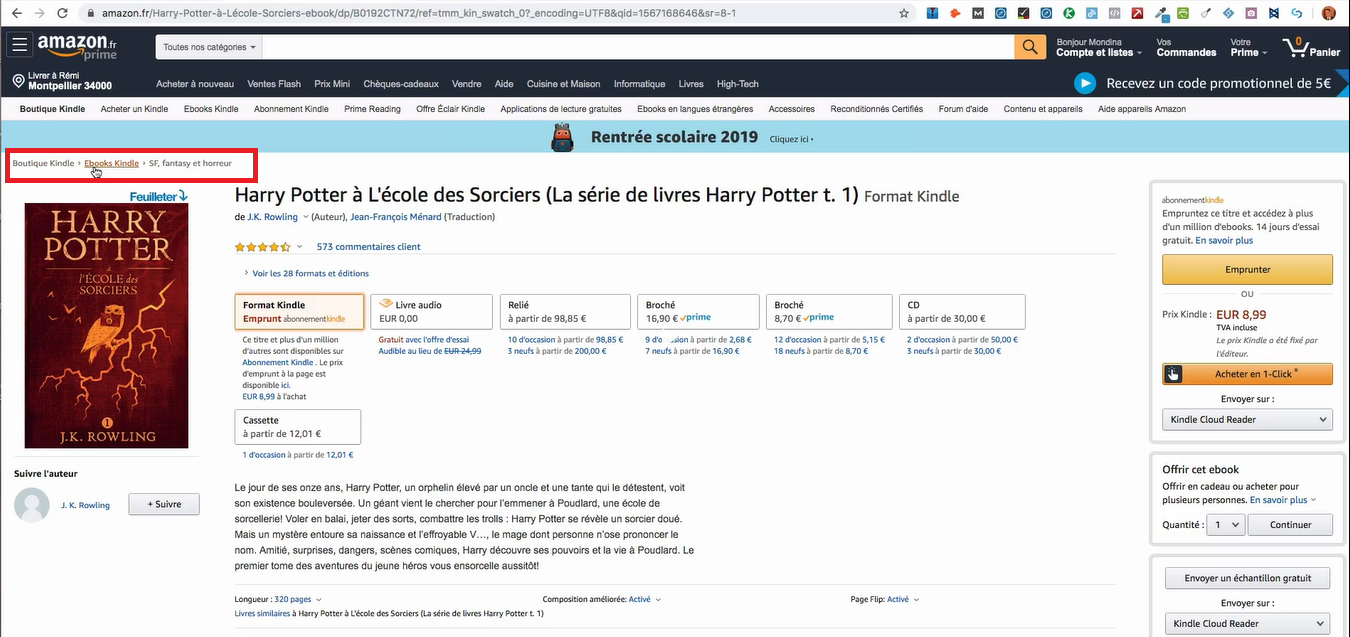Select the Broché 16,90 € format
This screenshot has width=1350, height=637.
click(x=698, y=312)
